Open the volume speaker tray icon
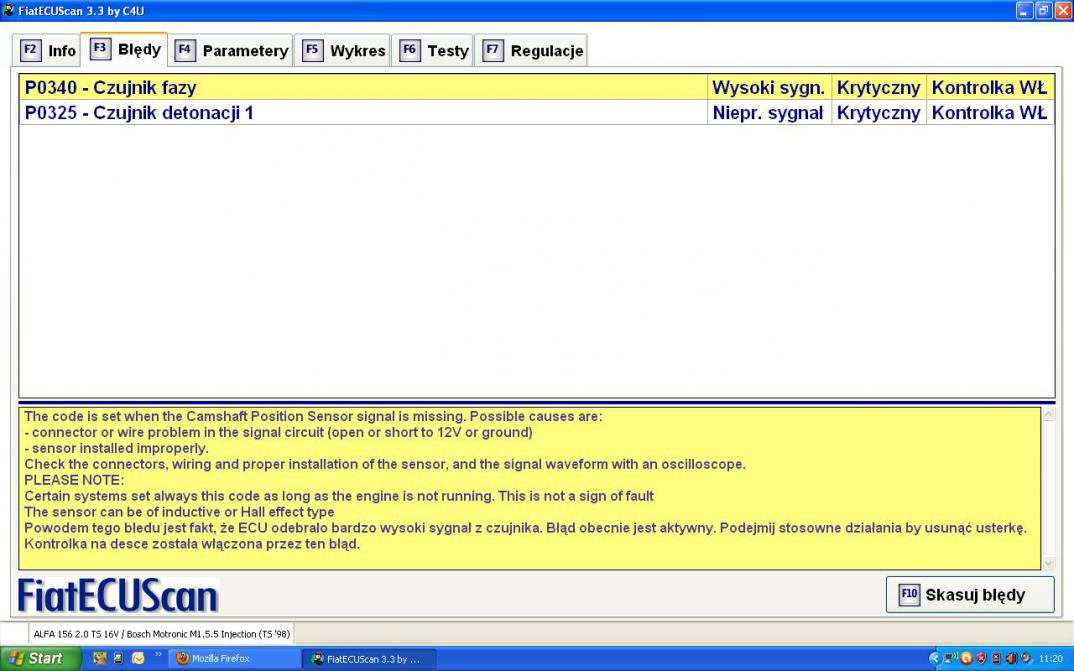 point(1011,659)
